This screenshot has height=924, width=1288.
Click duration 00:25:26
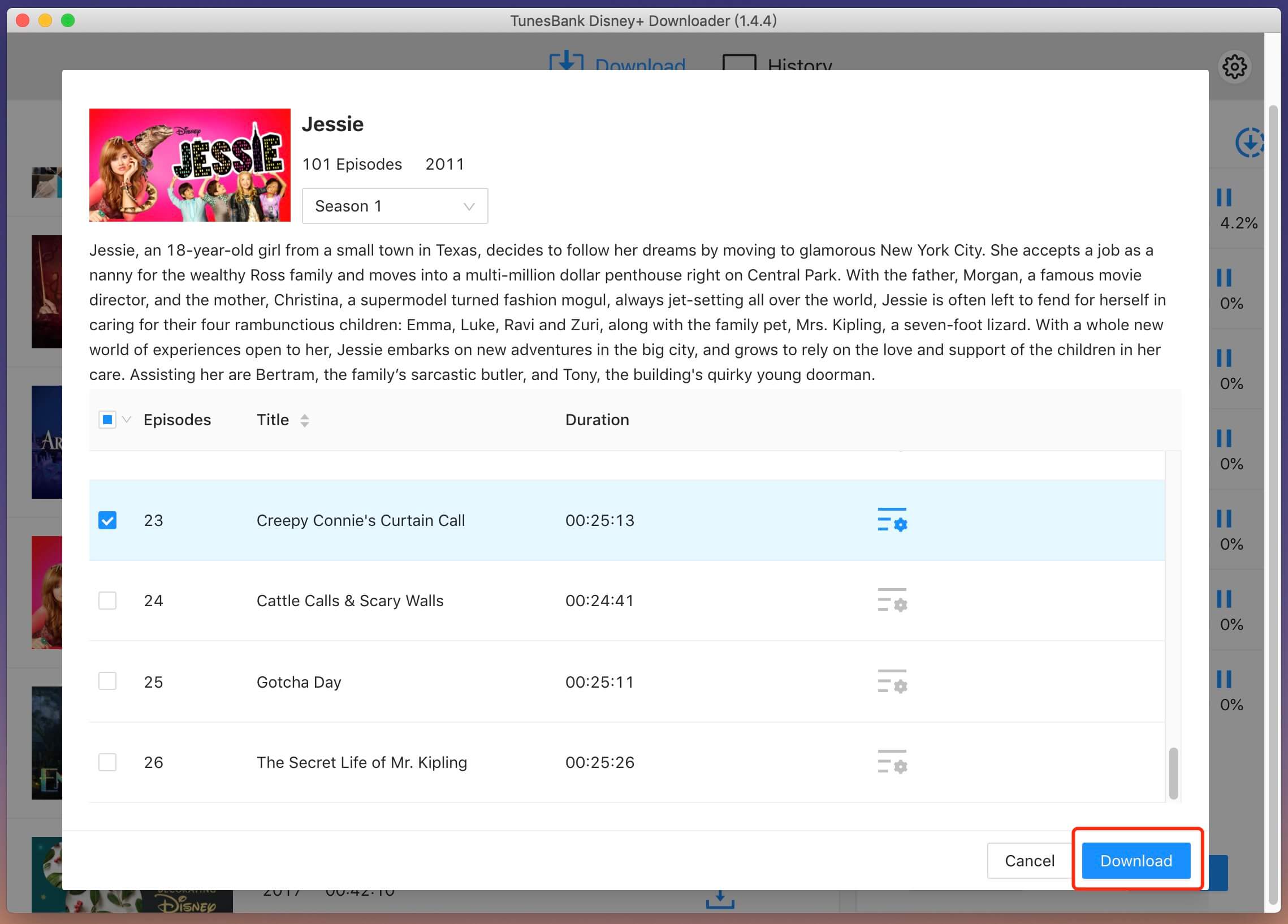[600, 762]
